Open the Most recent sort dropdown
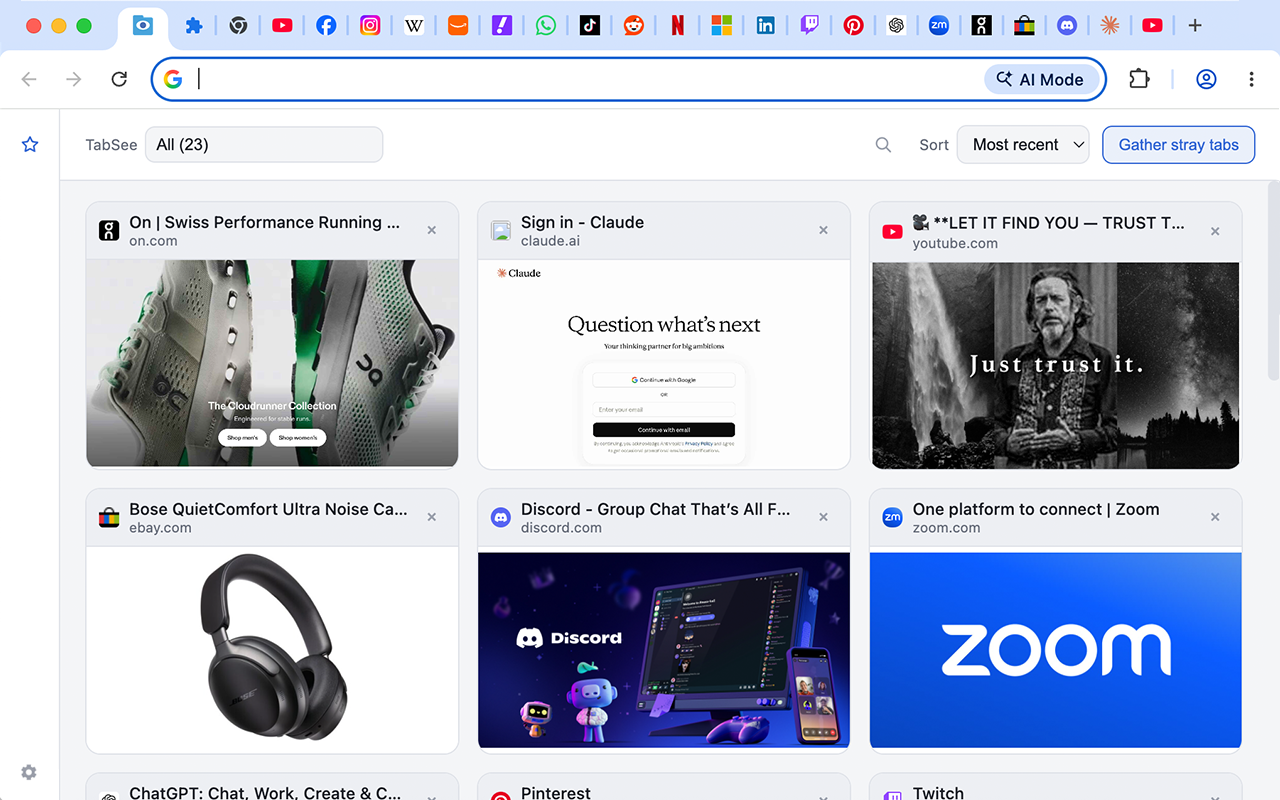Viewport: 1280px width, 800px height. click(x=1023, y=144)
